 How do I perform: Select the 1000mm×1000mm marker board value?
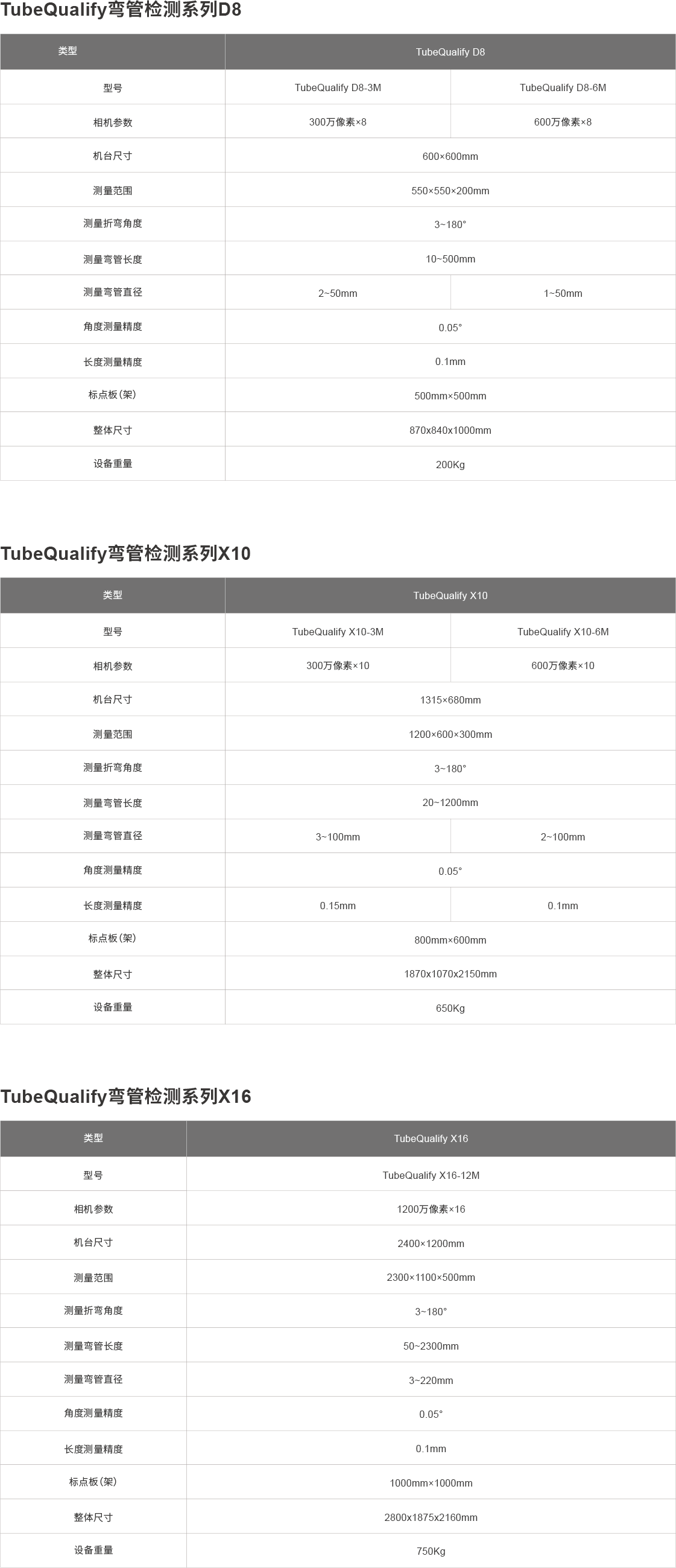[x=431, y=1484]
